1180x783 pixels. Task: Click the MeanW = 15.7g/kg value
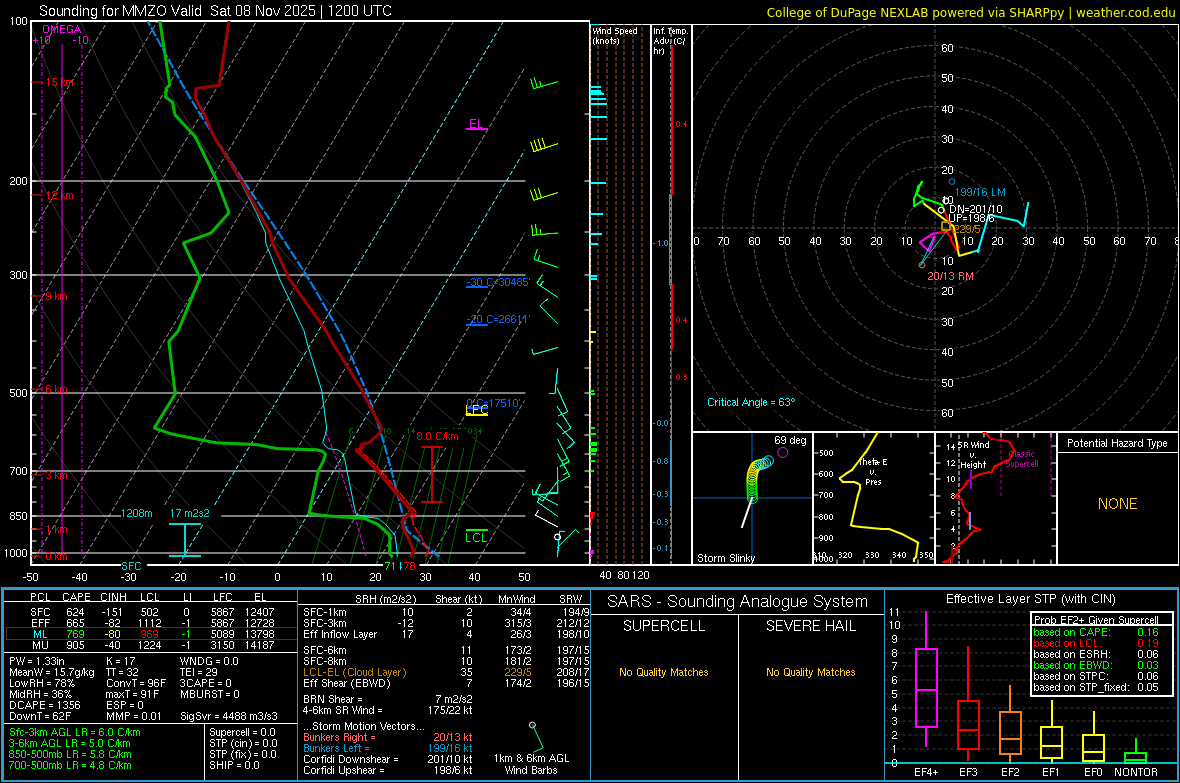pos(52,672)
